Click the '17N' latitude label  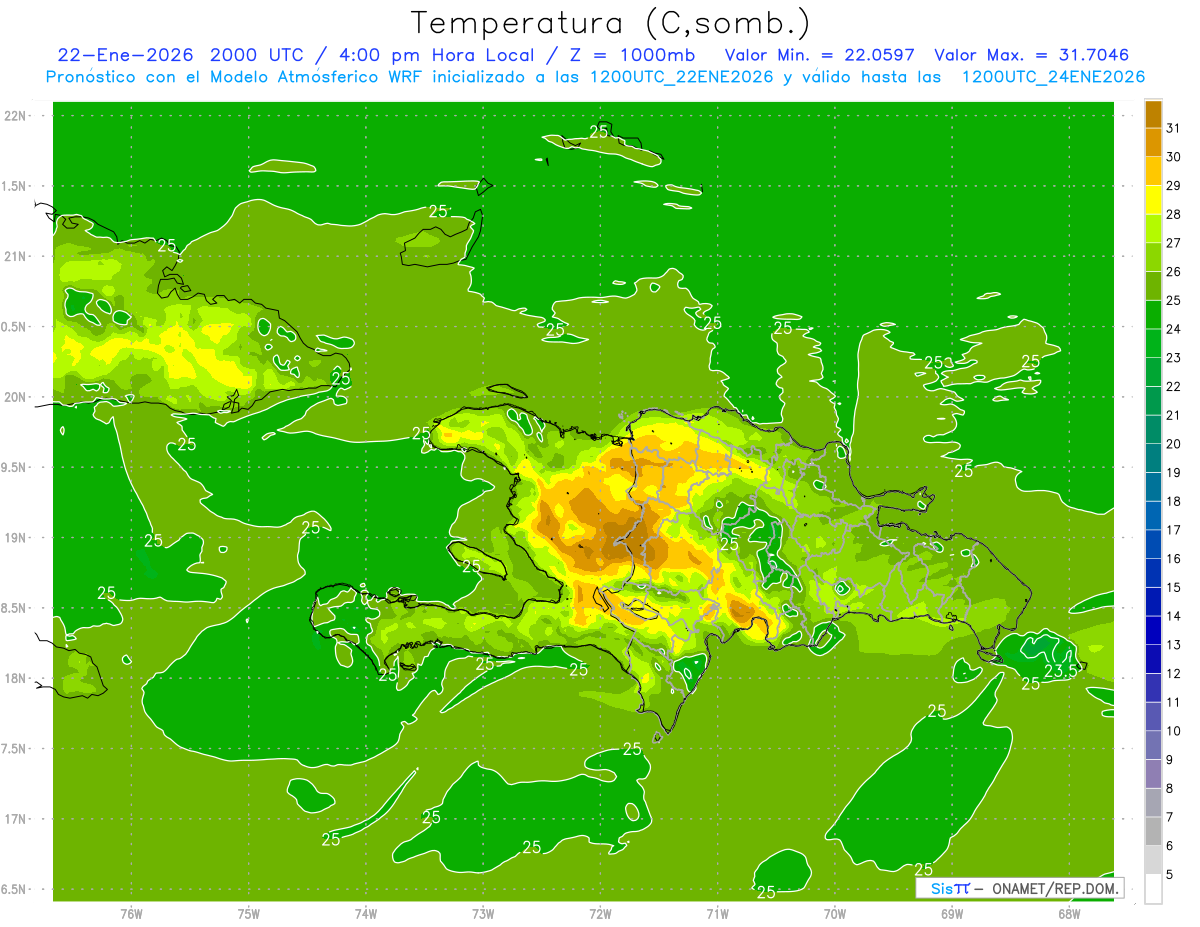(x=14, y=819)
